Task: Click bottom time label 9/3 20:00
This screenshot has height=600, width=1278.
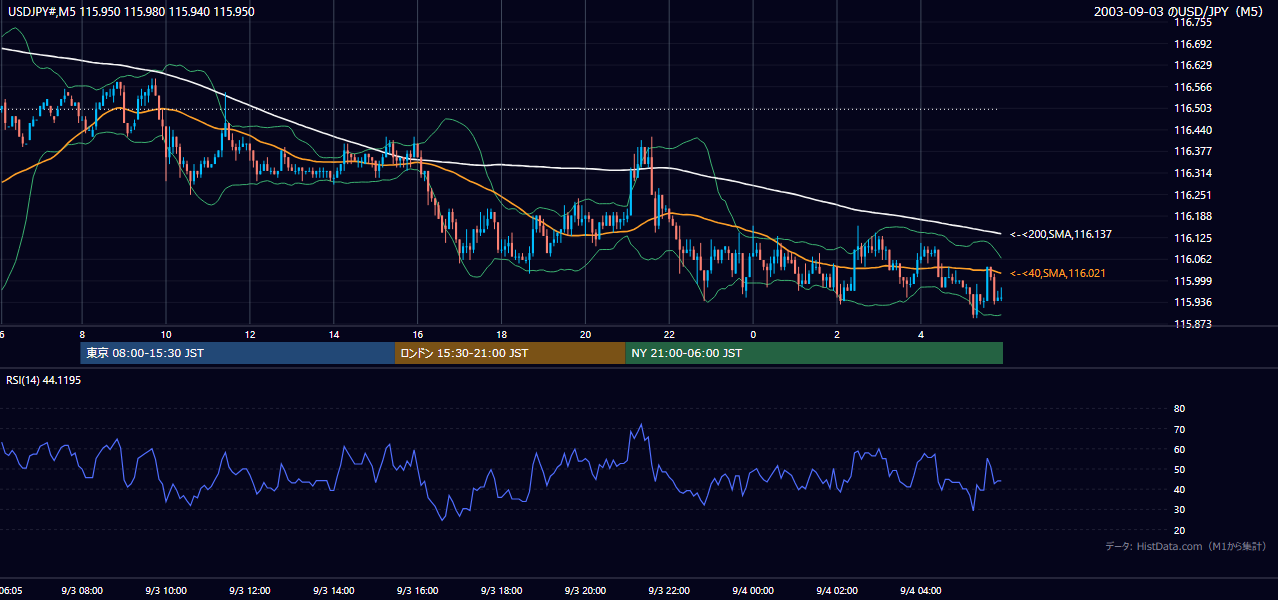Action: pyautogui.click(x=586, y=591)
